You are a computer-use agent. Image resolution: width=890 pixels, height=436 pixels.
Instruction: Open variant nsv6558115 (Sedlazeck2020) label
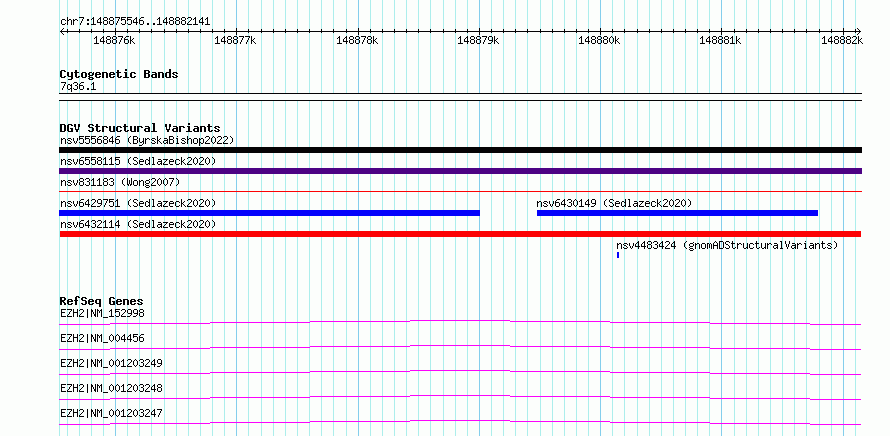[x=138, y=161]
